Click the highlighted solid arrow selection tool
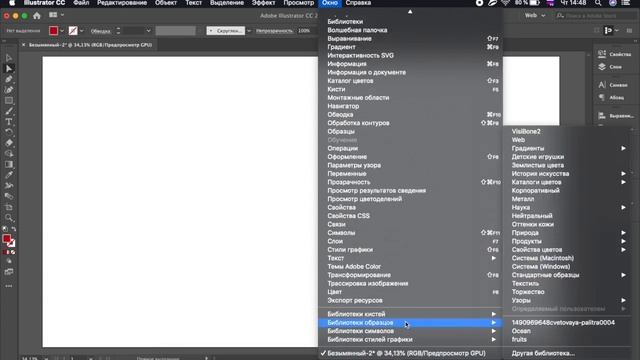 point(9,69)
